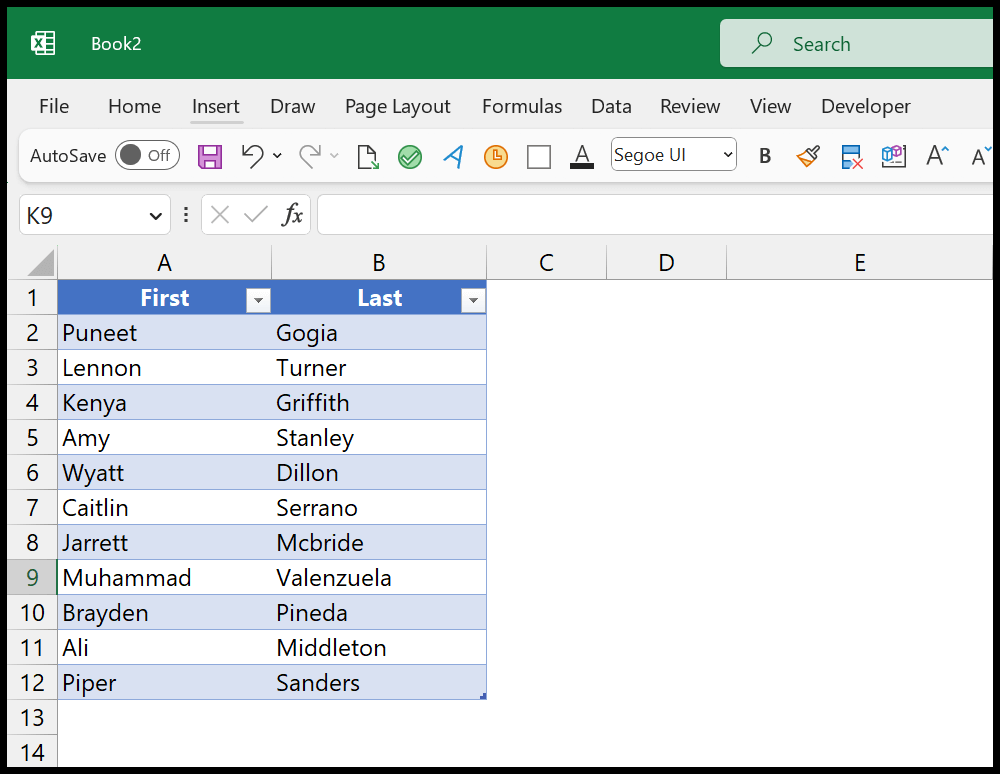
Task: Click the Undo icon
Action: click(x=253, y=156)
